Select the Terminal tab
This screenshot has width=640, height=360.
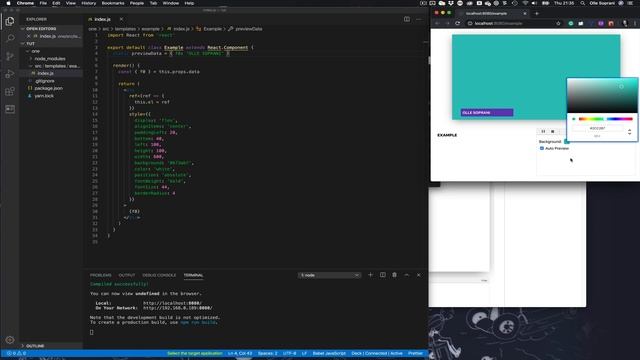pyautogui.click(x=193, y=275)
